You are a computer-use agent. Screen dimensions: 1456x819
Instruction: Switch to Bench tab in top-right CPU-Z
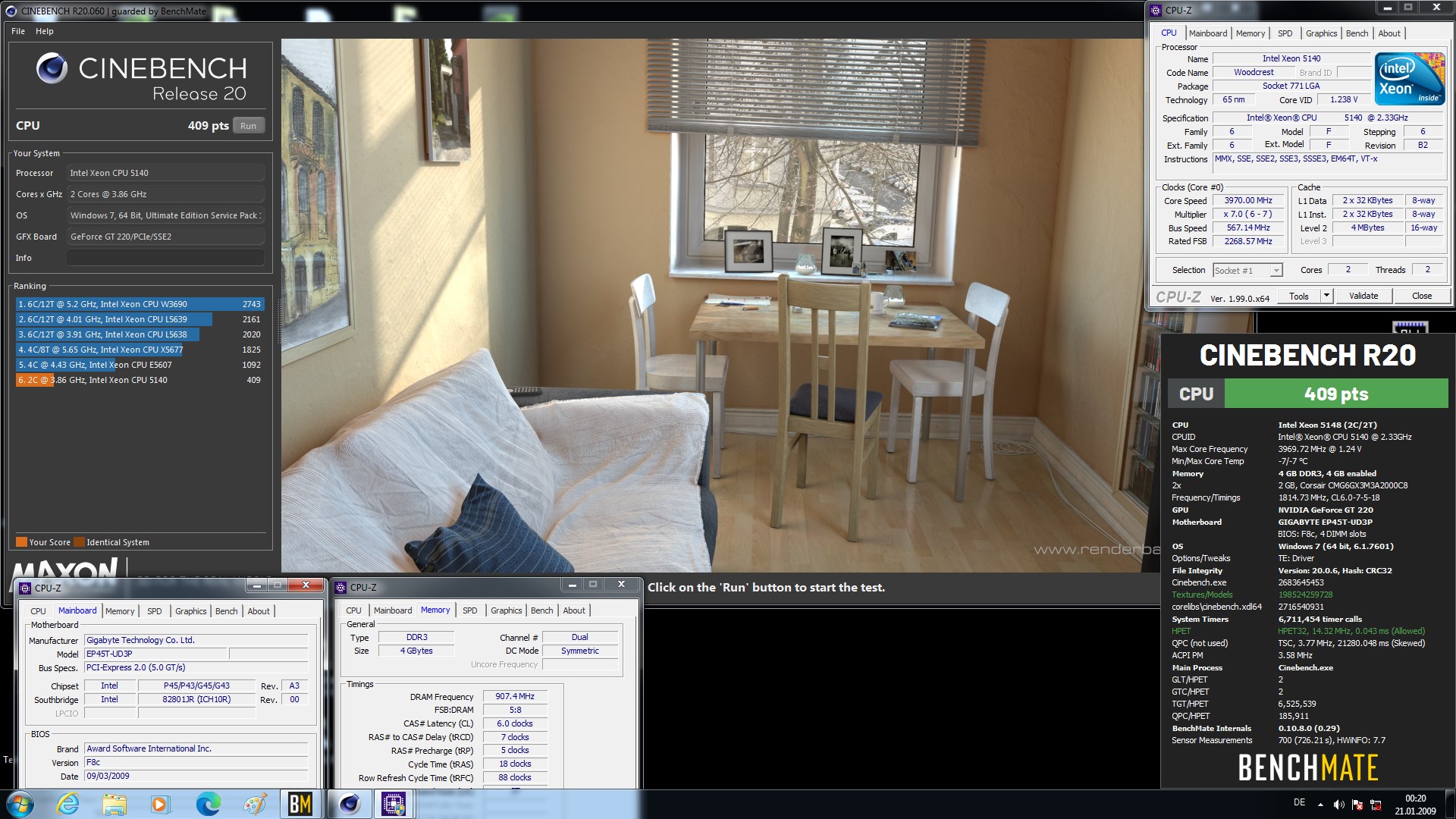1357,33
